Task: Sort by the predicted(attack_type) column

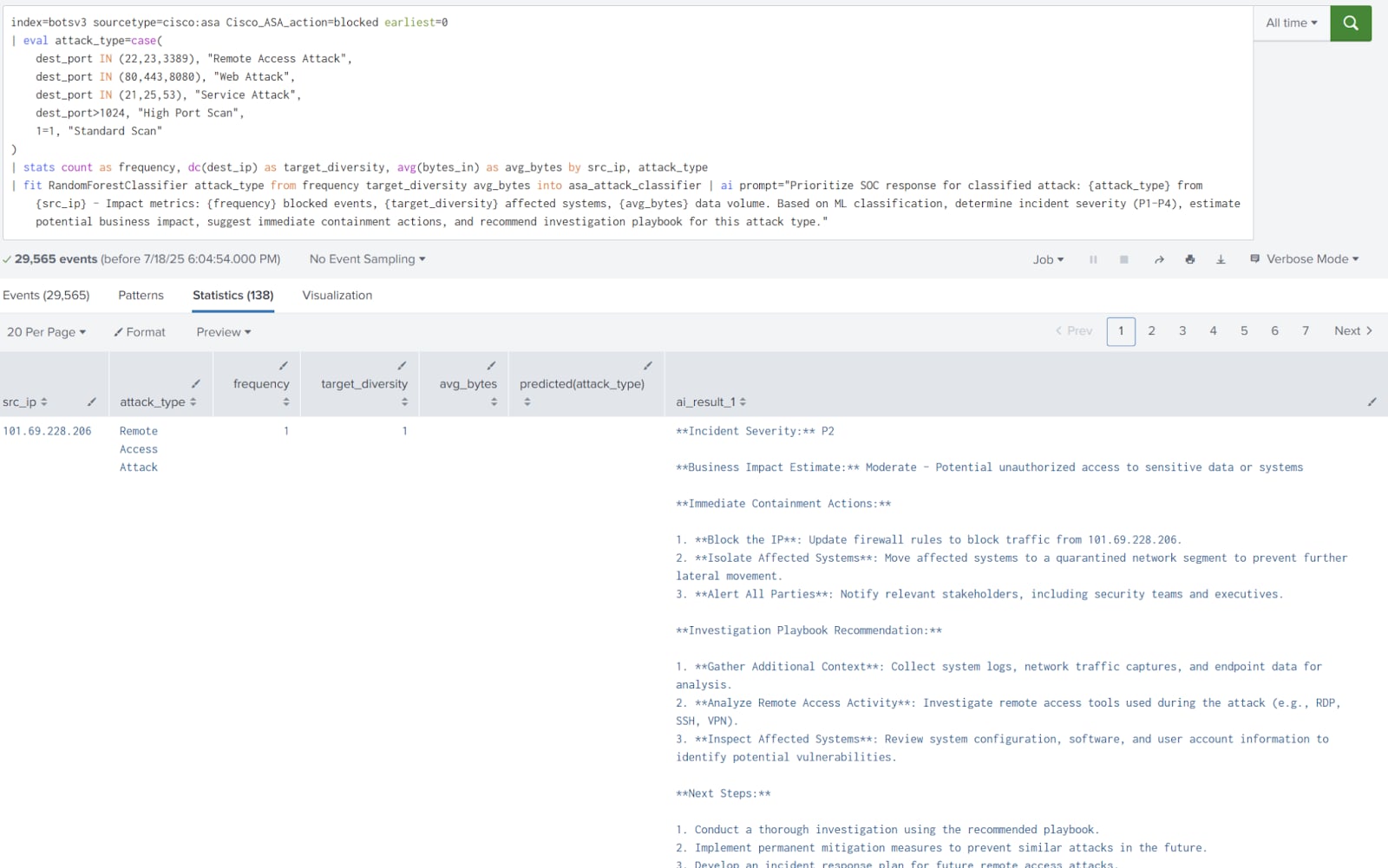Action: point(527,401)
